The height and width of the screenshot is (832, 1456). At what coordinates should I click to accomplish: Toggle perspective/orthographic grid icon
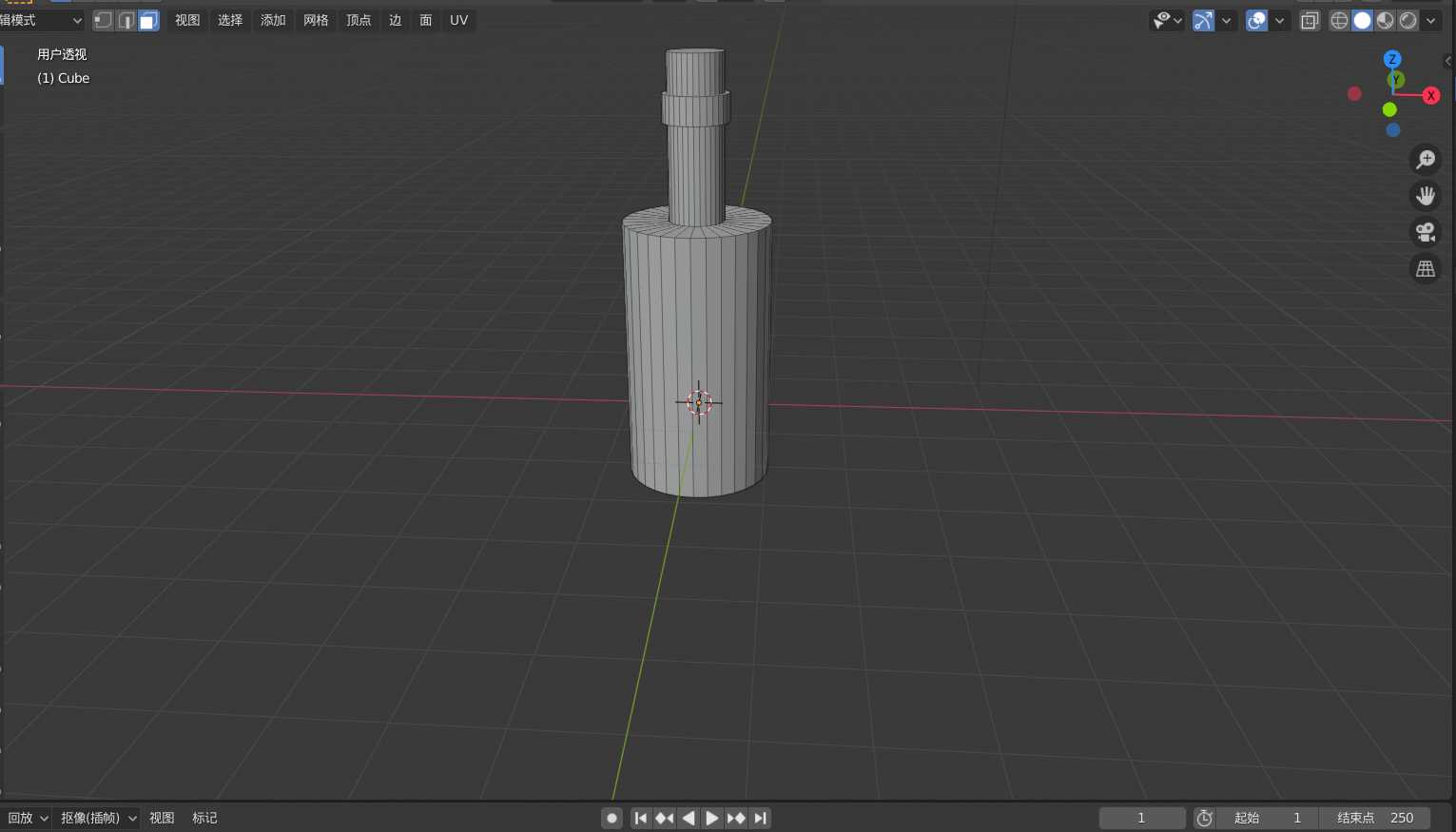[x=1425, y=269]
